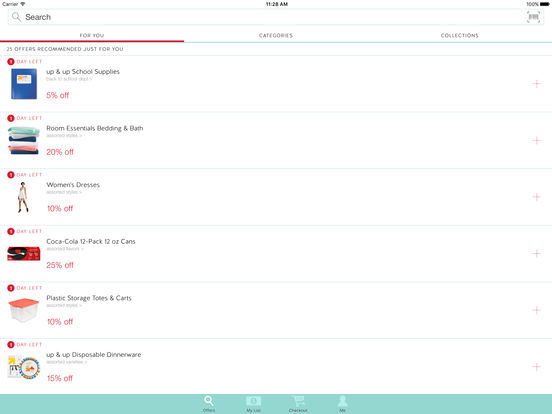Viewport: 552px width, 414px height.
Task: Add Women's Dresses offer with plus
Action: 536,197
